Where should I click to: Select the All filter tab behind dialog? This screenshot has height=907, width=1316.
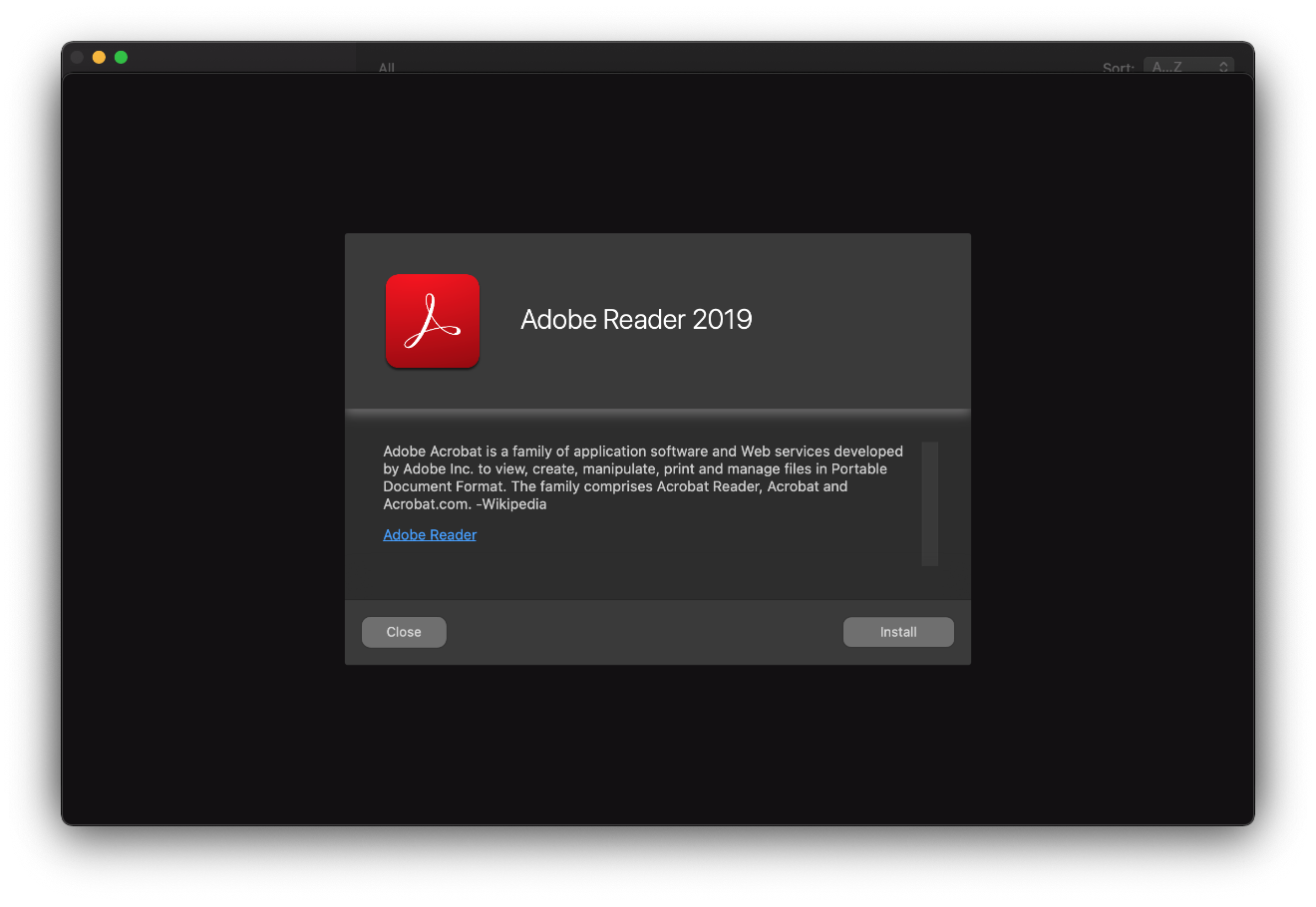tap(387, 68)
